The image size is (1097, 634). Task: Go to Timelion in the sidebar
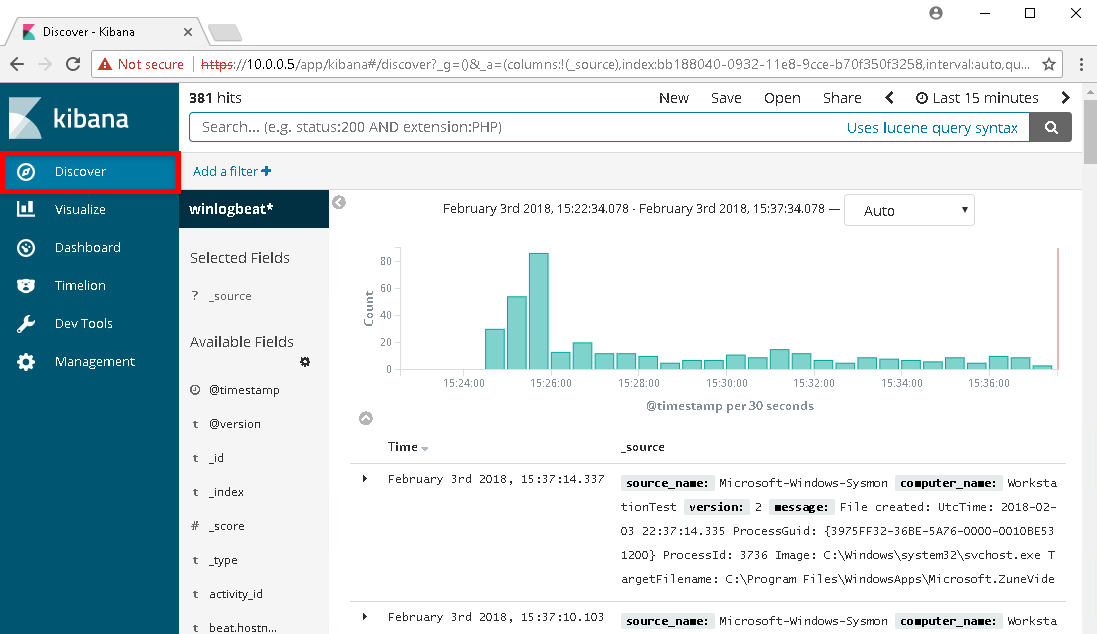80,286
